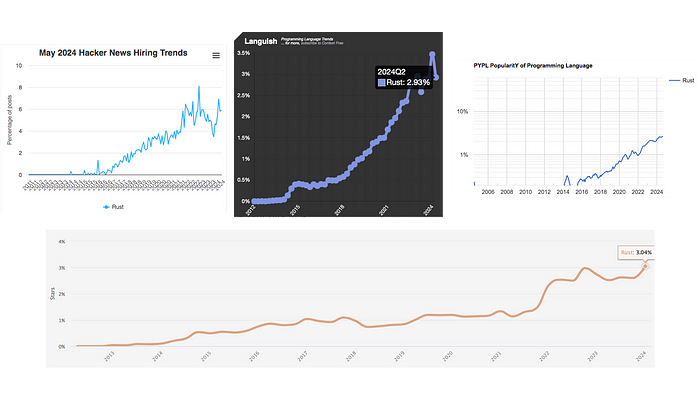Click the '2022' year on the PYPL x-axis

click(x=638, y=192)
